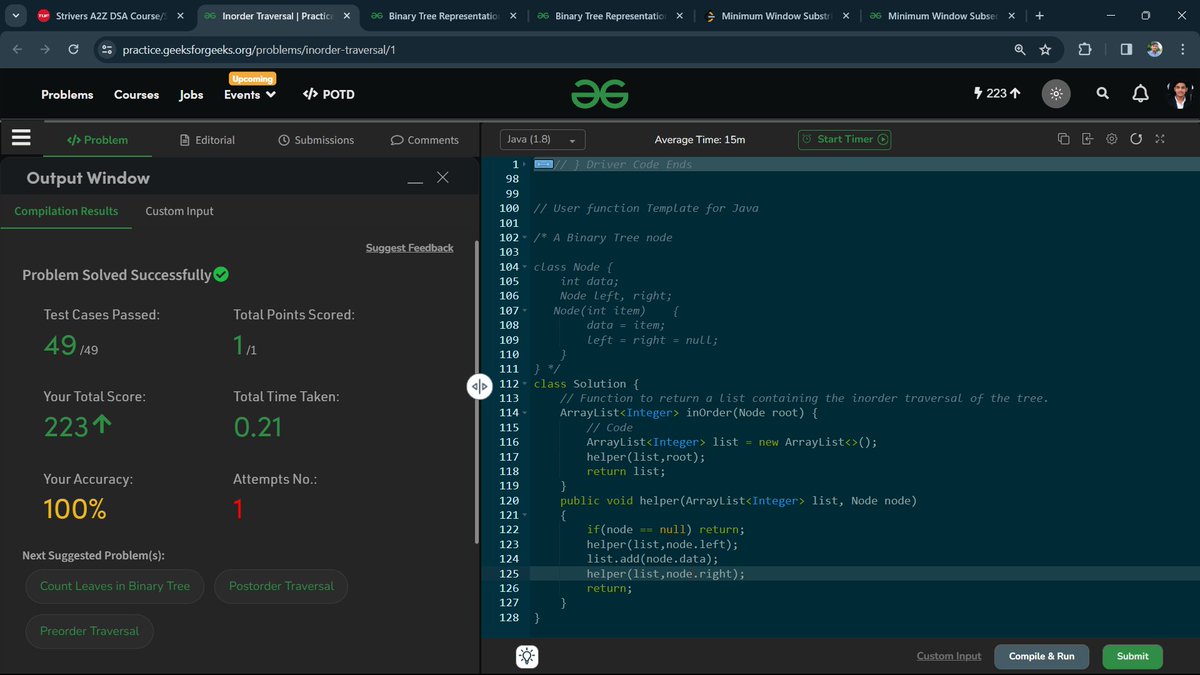The width and height of the screenshot is (1200, 675).
Task: Click the GeeksforGeeks logo
Action: (600, 93)
